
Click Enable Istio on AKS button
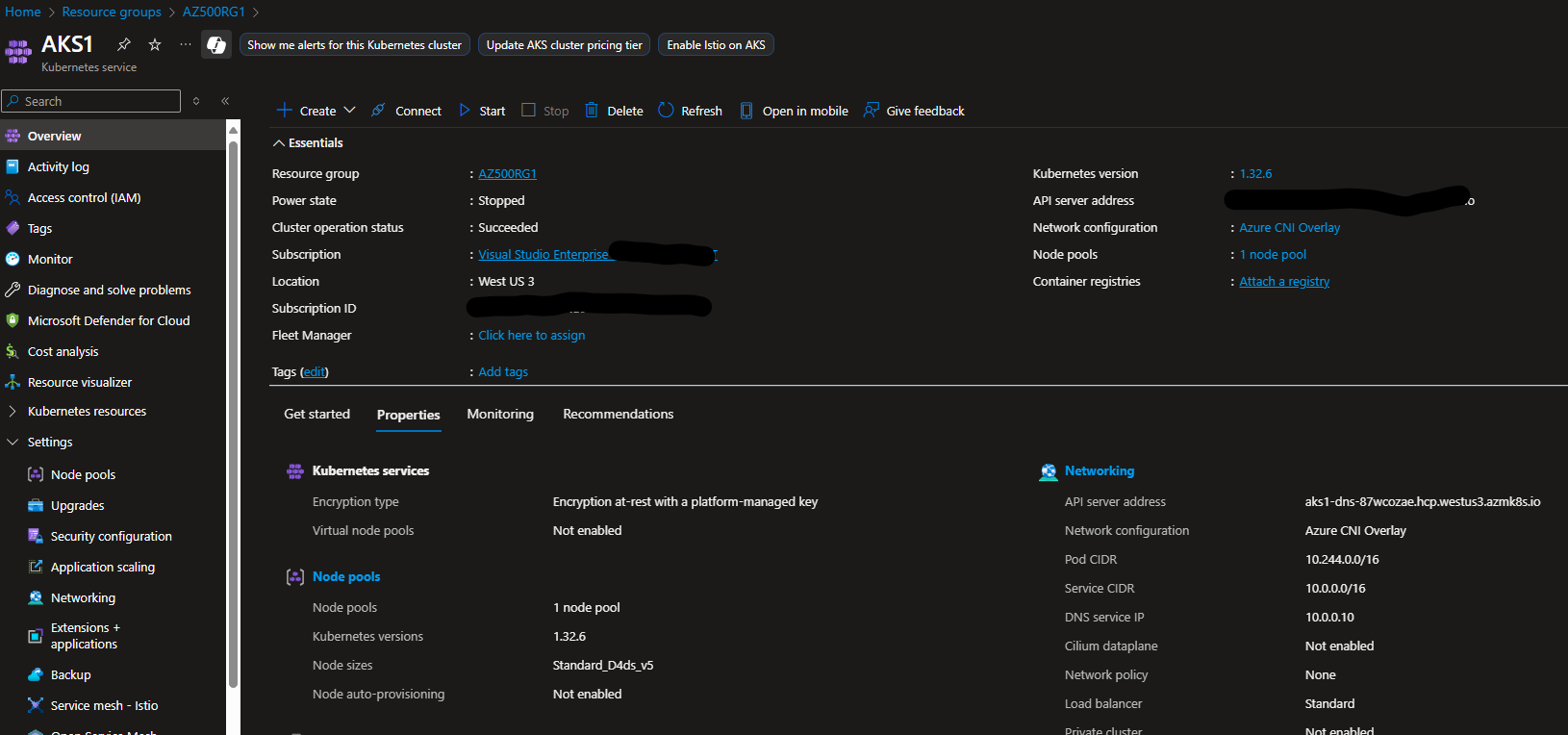point(716,45)
